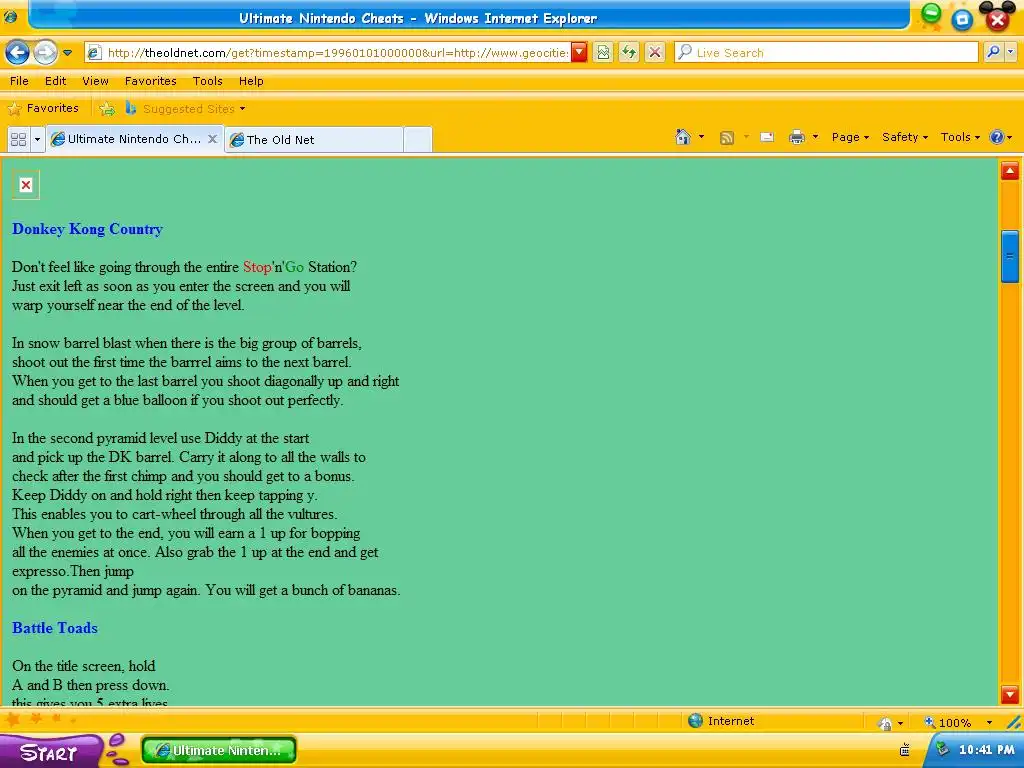
Task: Open search provider options dropdown
Action: [1010, 52]
